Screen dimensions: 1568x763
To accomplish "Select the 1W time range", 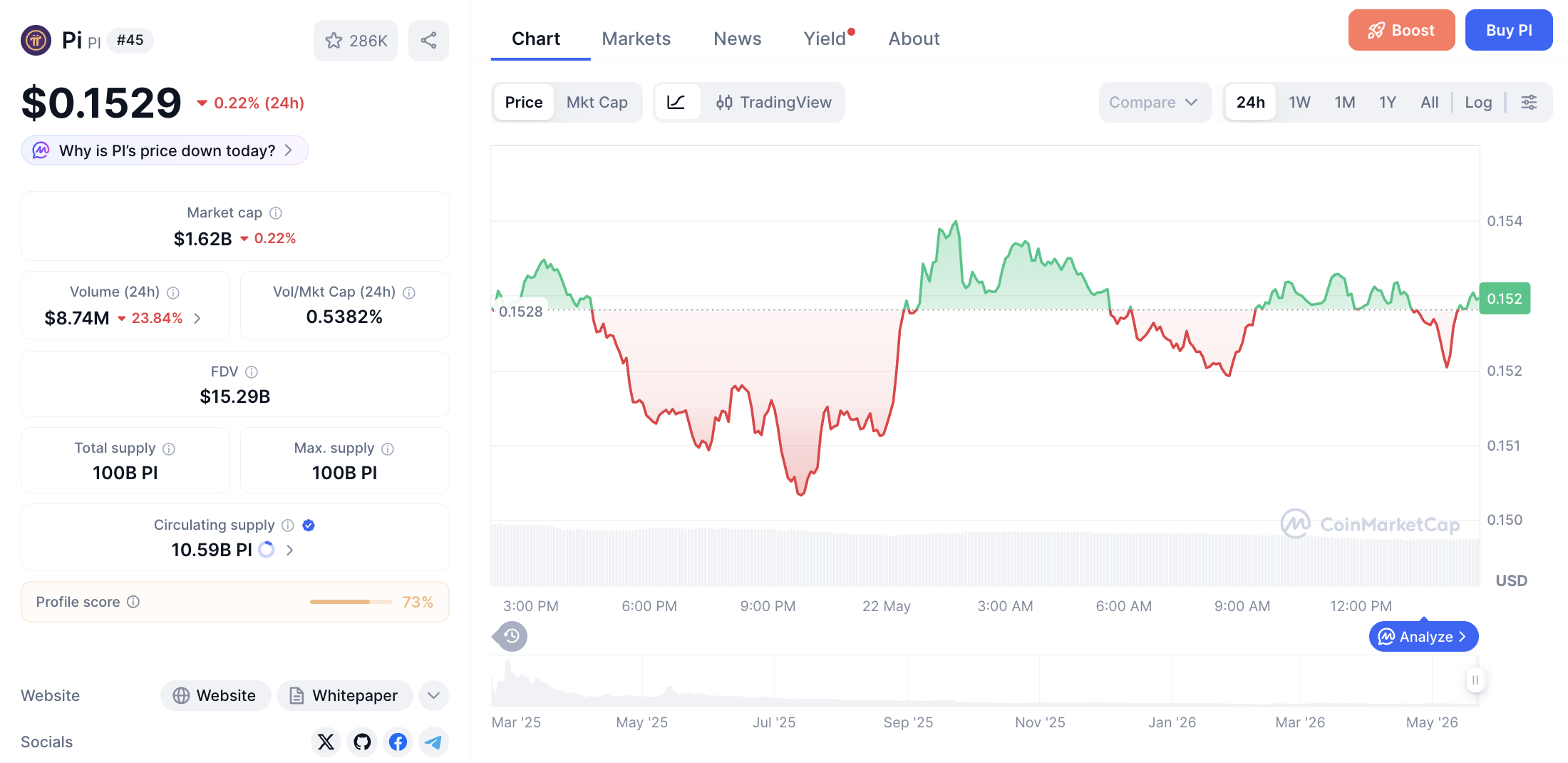I will [1299, 103].
